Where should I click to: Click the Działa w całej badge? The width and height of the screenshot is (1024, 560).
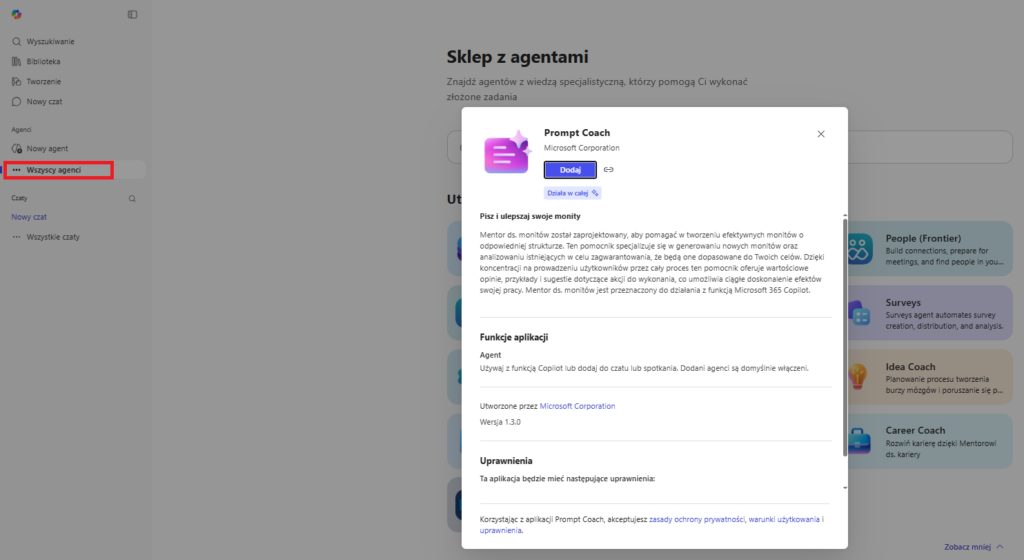pyautogui.click(x=573, y=193)
